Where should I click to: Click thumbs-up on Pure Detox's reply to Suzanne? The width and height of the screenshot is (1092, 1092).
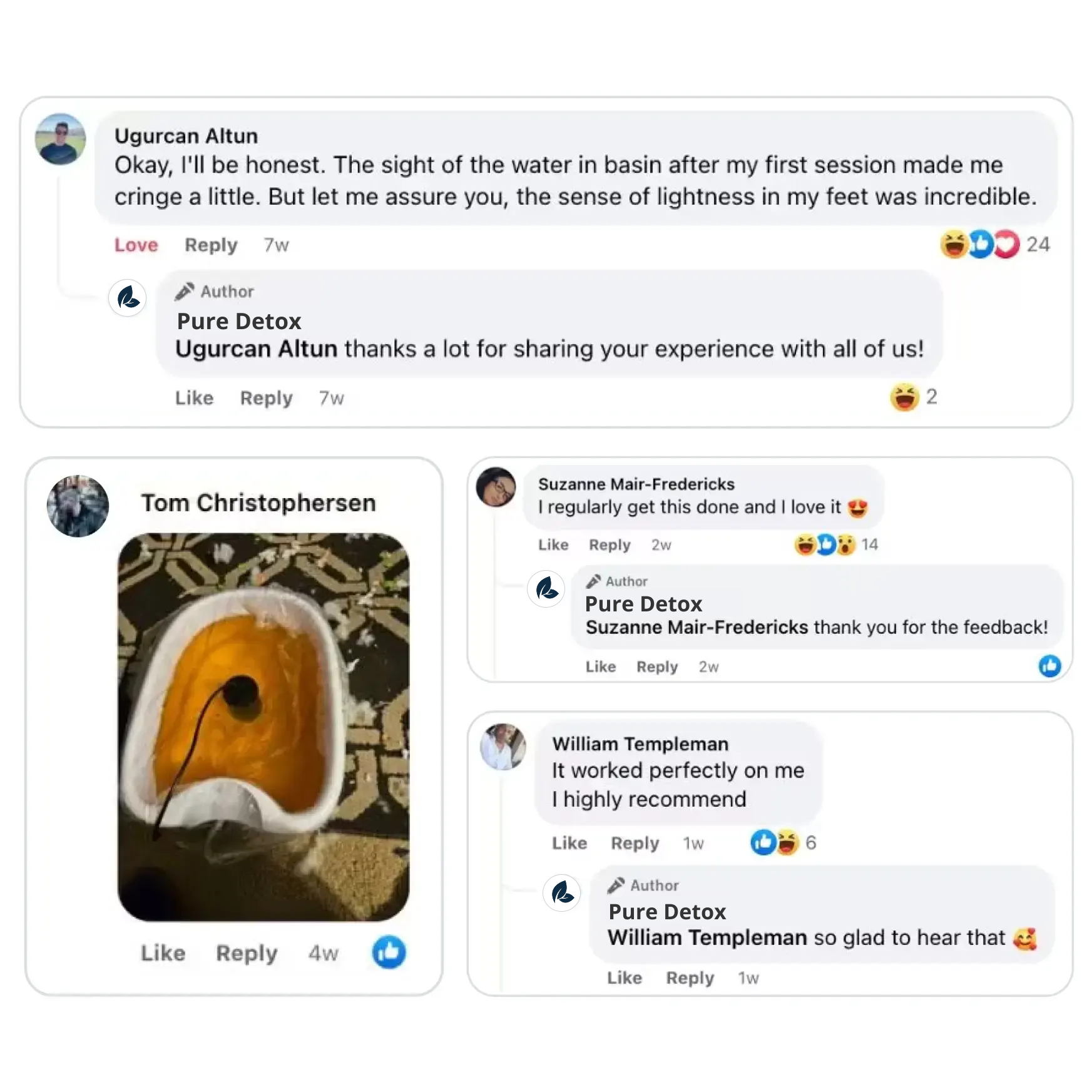[1049, 665]
